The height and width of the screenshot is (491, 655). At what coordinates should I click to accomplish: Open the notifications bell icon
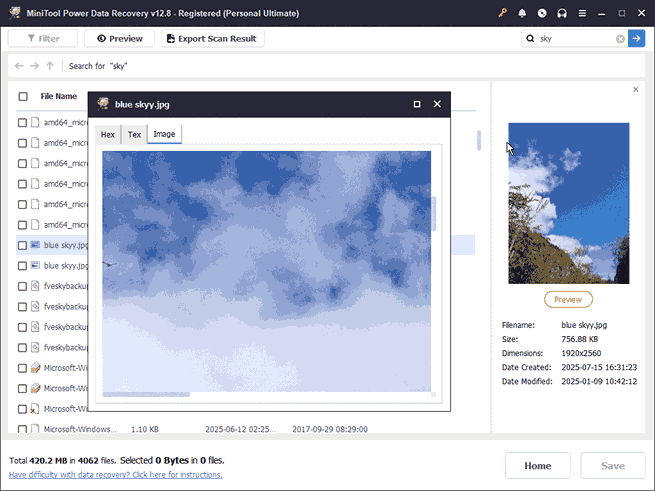[x=522, y=13]
